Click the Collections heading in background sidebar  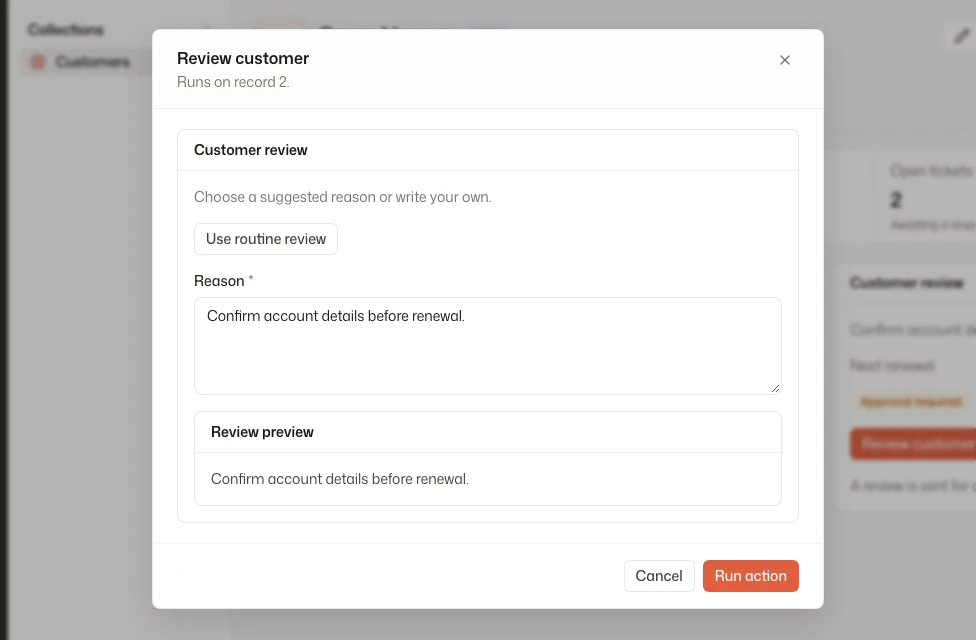coord(65,29)
